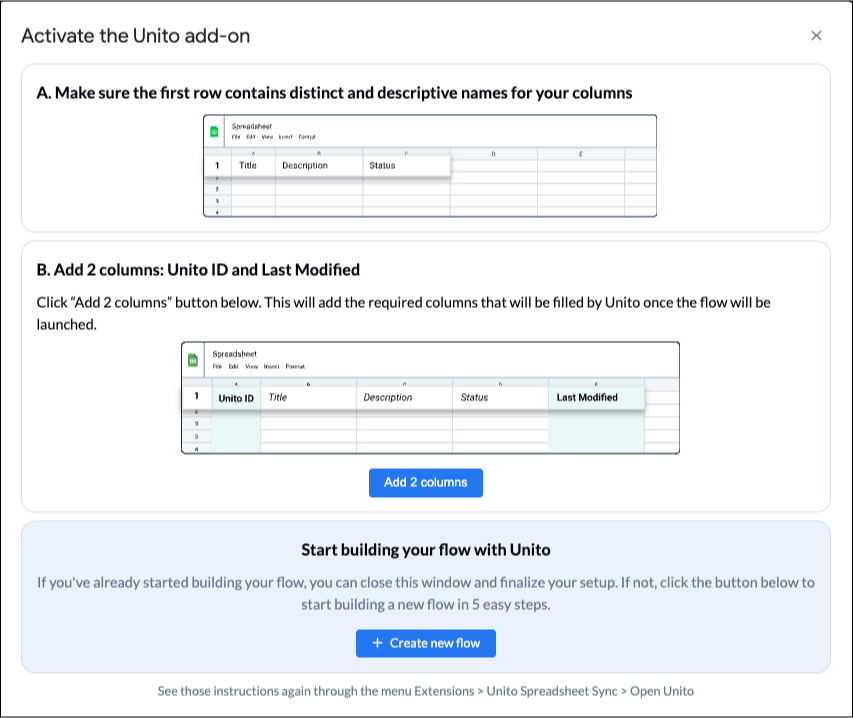Close the Activate Unito add-on dialog

(x=816, y=36)
